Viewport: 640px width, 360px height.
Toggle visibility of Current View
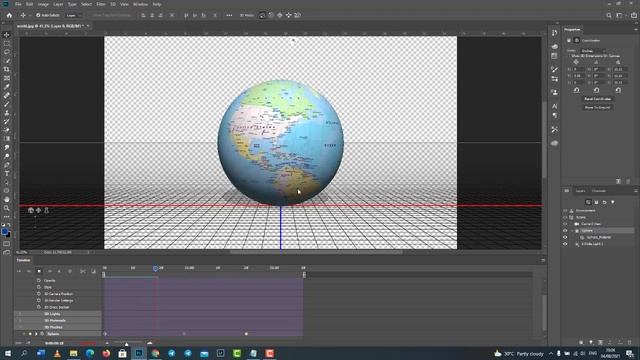point(565,224)
